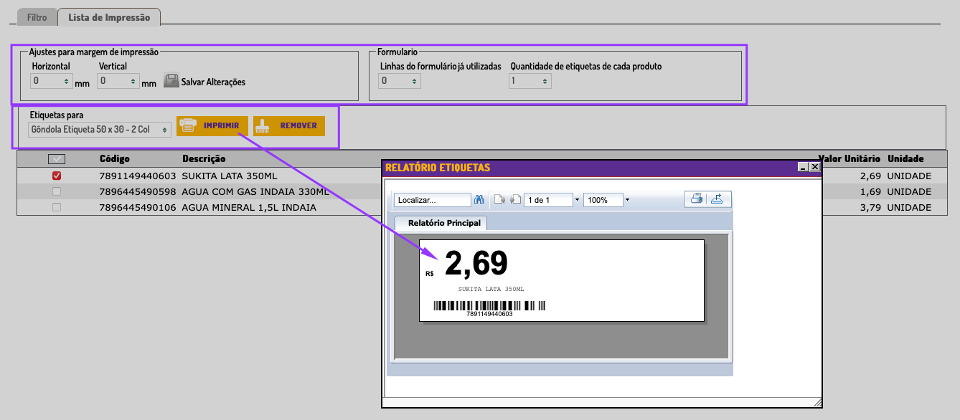This screenshot has height=420, width=960.
Task: Click the Salvar Alterações label
Action: point(213,81)
